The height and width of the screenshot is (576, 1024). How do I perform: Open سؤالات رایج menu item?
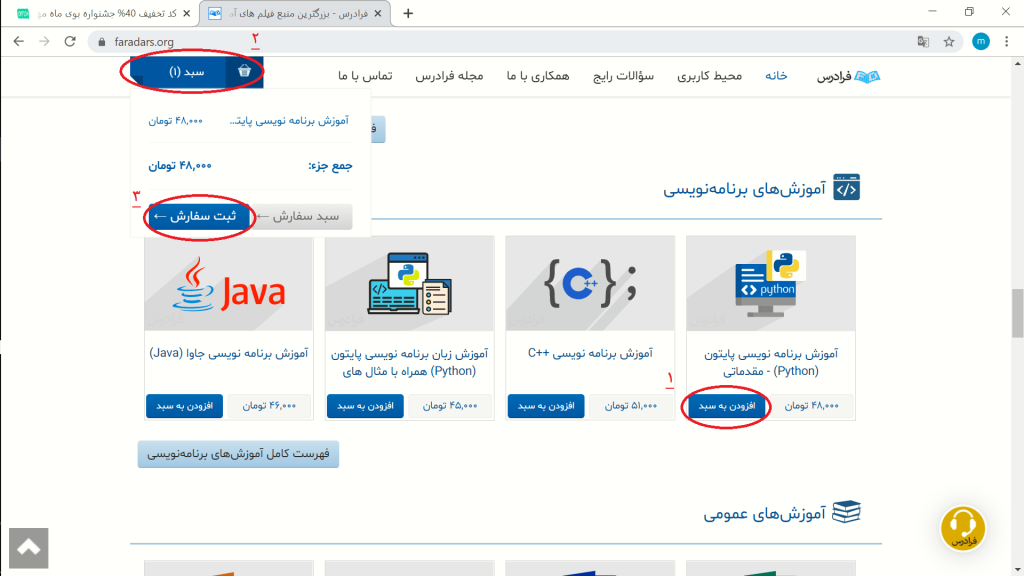click(x=623, y=76)
